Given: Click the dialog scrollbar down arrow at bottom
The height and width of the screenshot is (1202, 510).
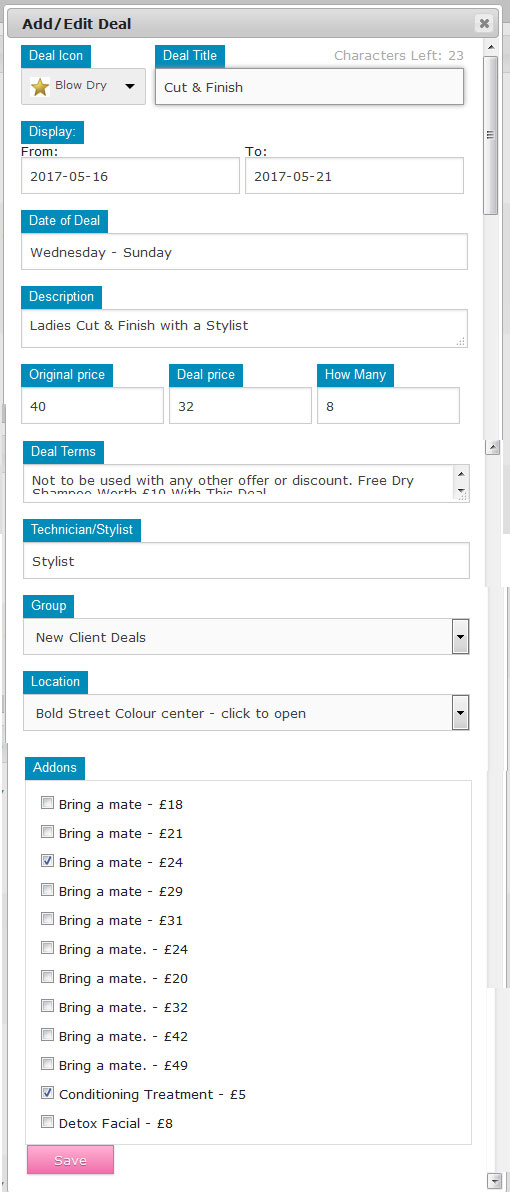Looking at the screenshot, I should tap(491, 1181).
